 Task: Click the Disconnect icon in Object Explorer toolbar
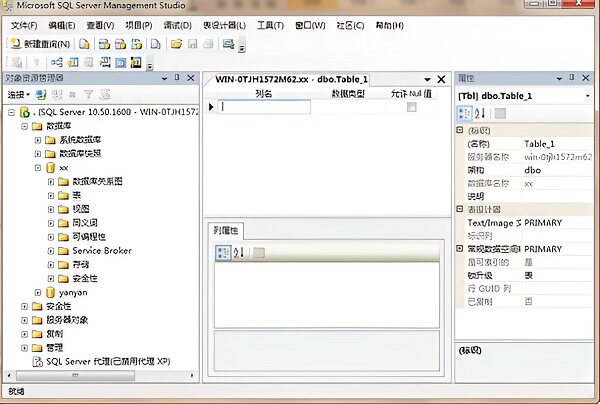pyautogui.click(x=57, y=94)
